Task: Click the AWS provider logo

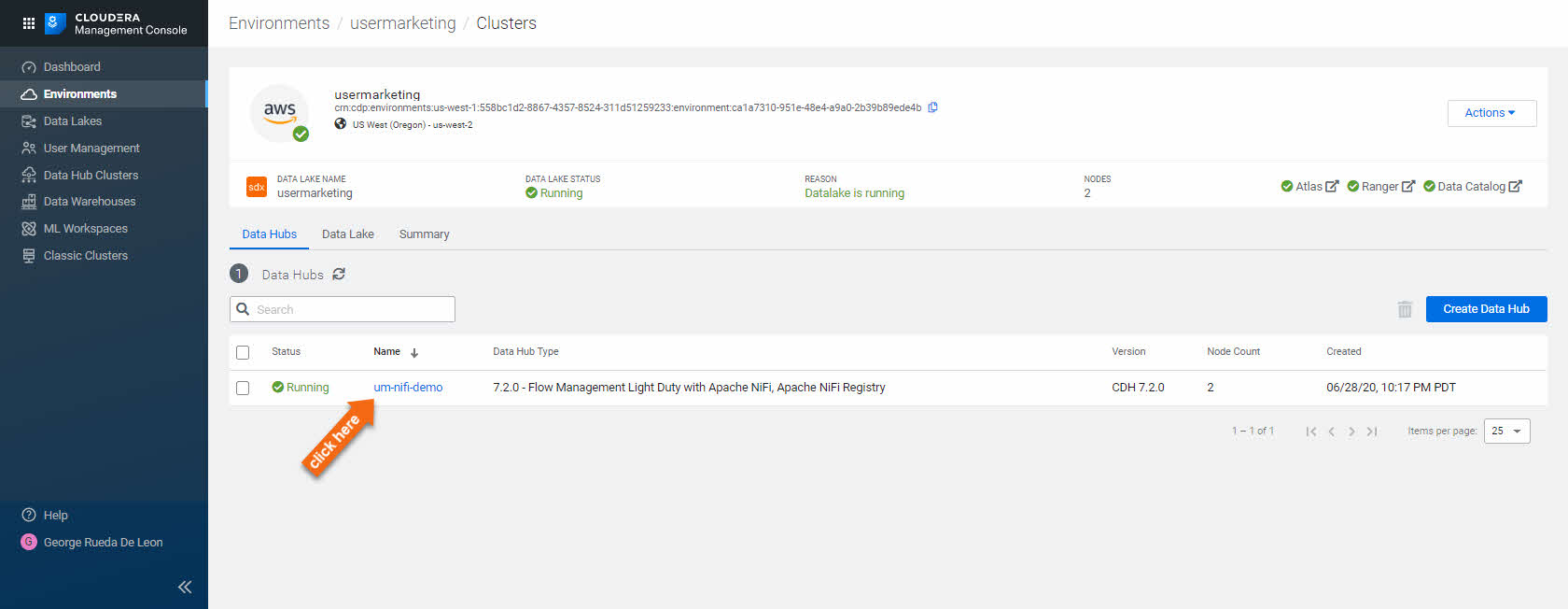Action: click(x=279, y=113)
